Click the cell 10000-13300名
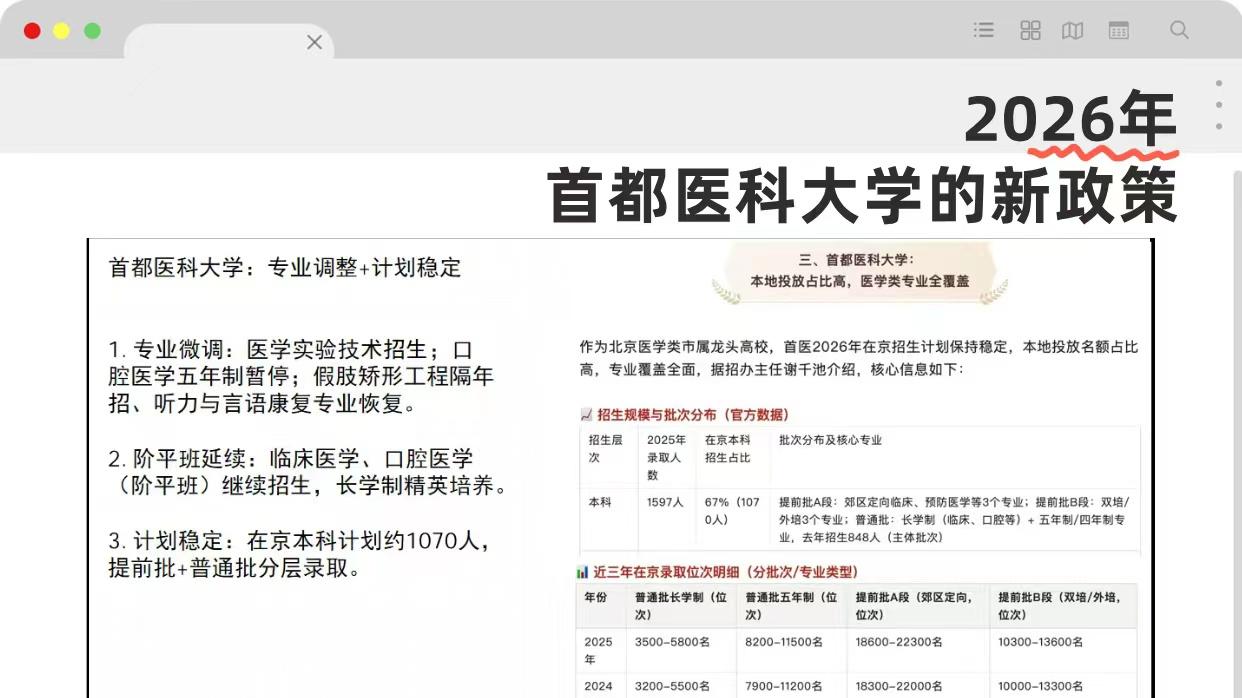1242x698 pixels. click(1040, 686)
